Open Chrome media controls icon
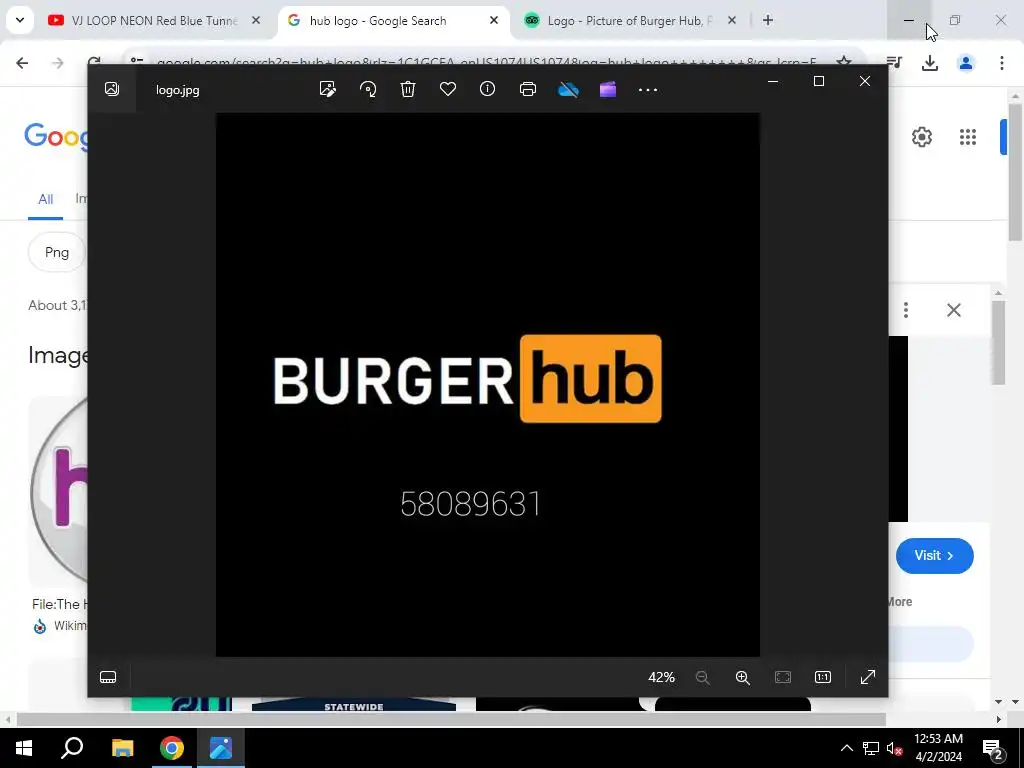The height and width of the screenshot is (768, 1024). [x=894, y=63]
